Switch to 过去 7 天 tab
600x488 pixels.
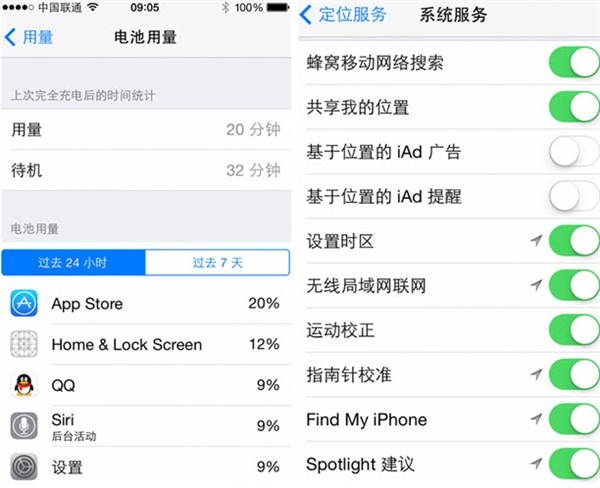(217, 263)
